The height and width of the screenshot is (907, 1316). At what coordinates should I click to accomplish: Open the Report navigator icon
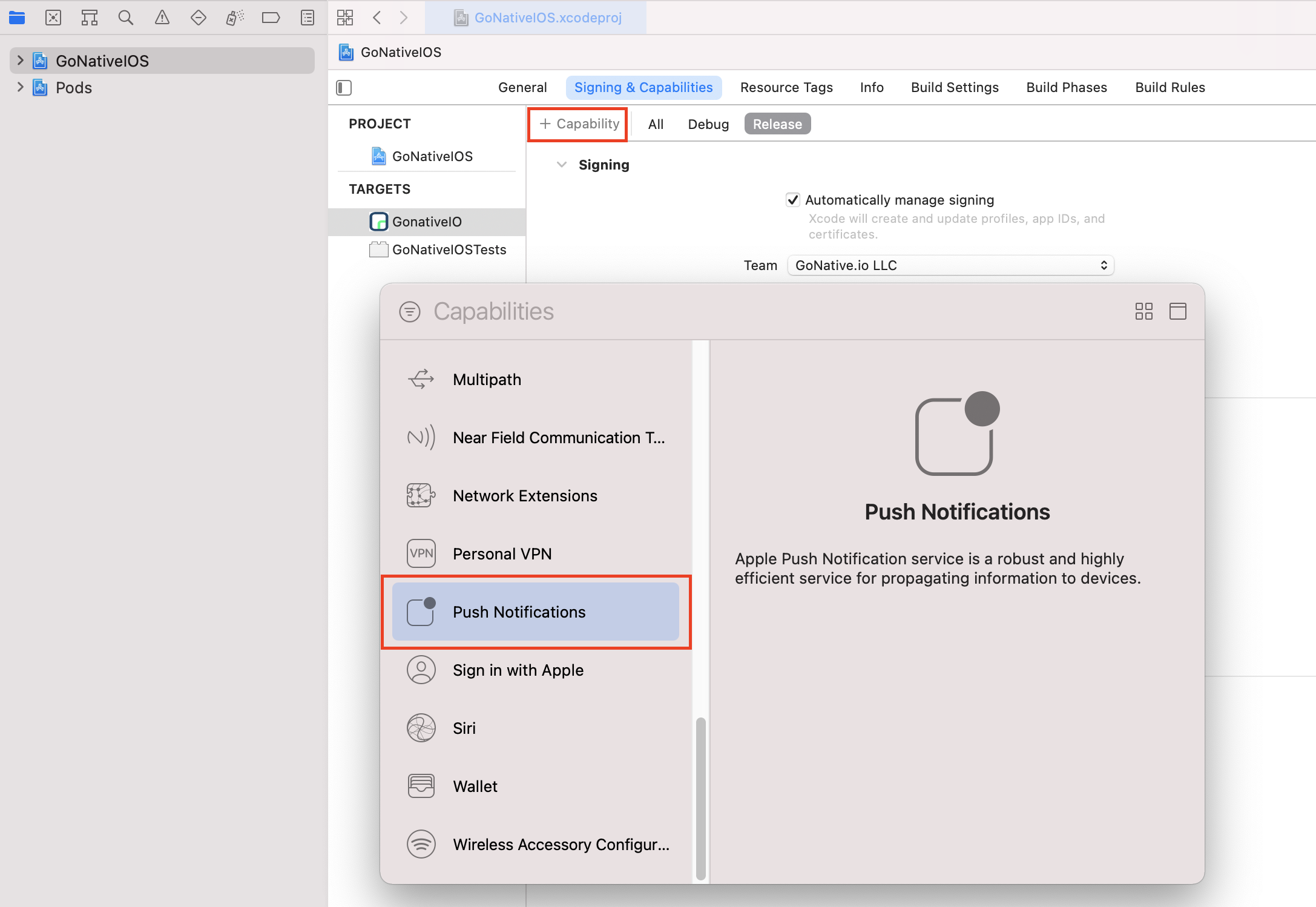(308, 18)
